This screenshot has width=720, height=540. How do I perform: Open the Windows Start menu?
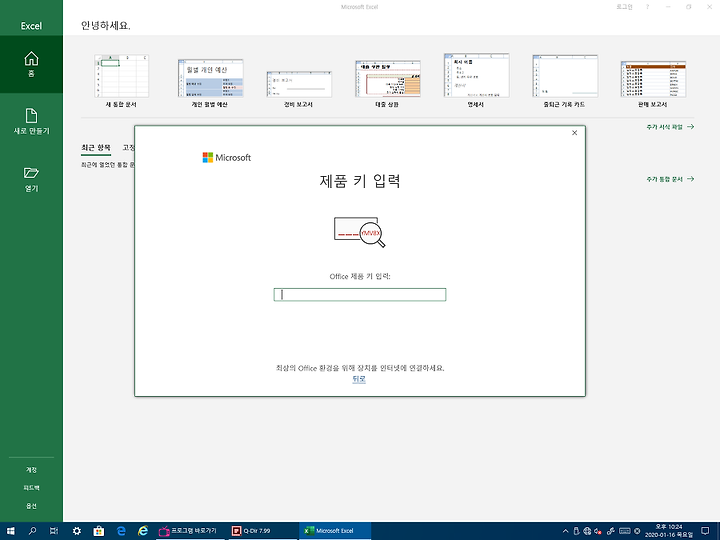pos(10,531)
